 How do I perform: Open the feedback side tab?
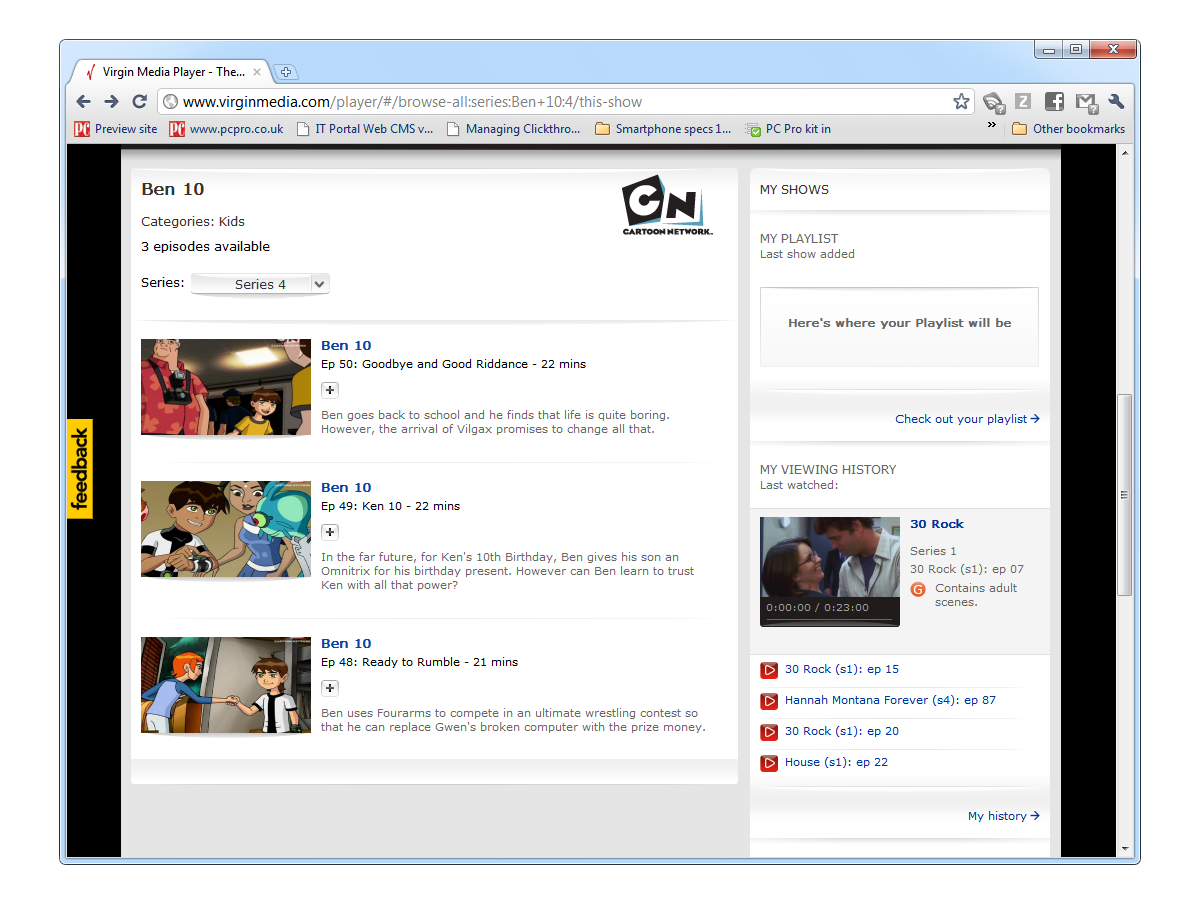pos(80,468)
